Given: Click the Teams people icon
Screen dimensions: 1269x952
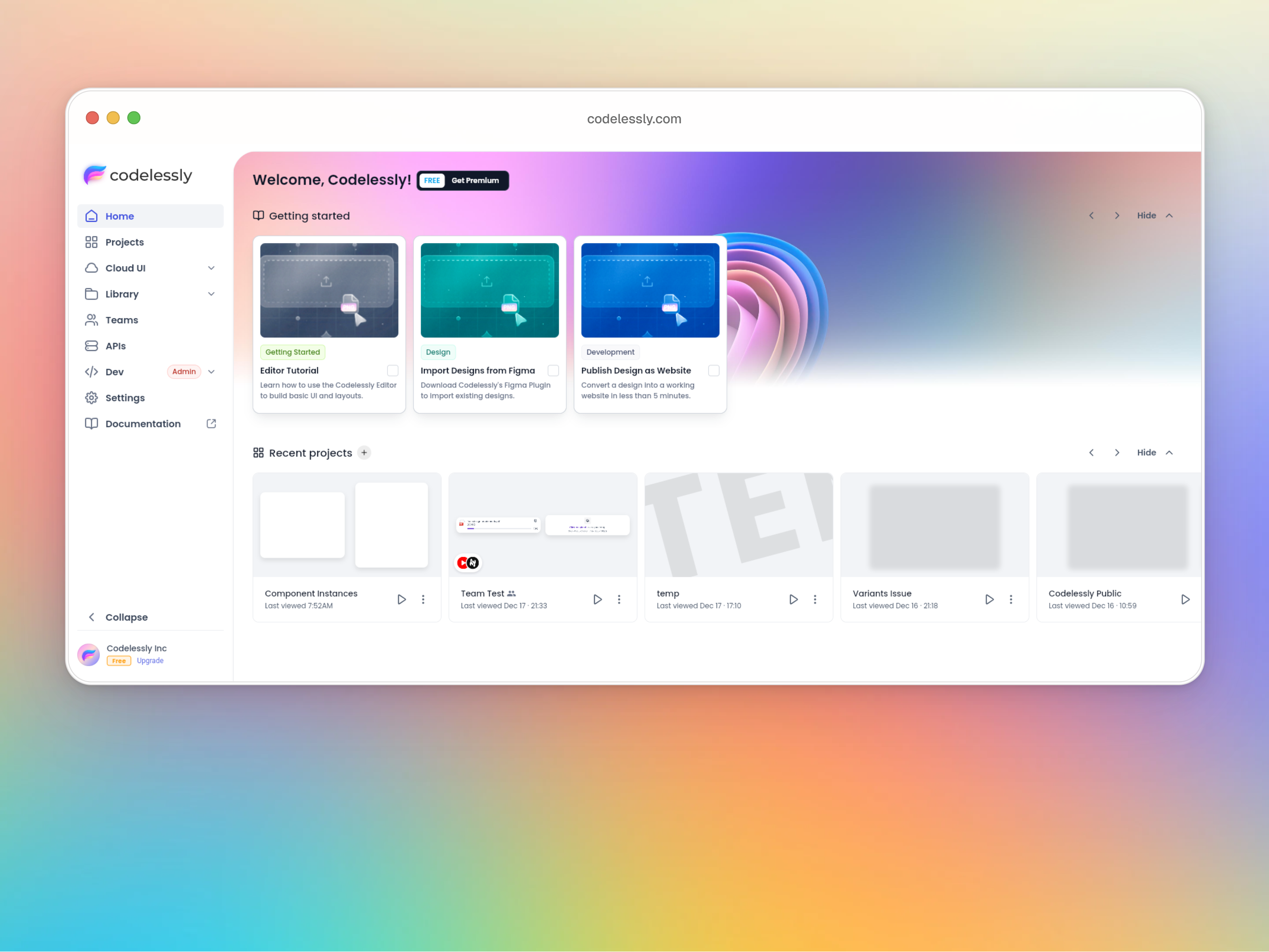Looking at the screenshot, I should click(x=91, y=320).
